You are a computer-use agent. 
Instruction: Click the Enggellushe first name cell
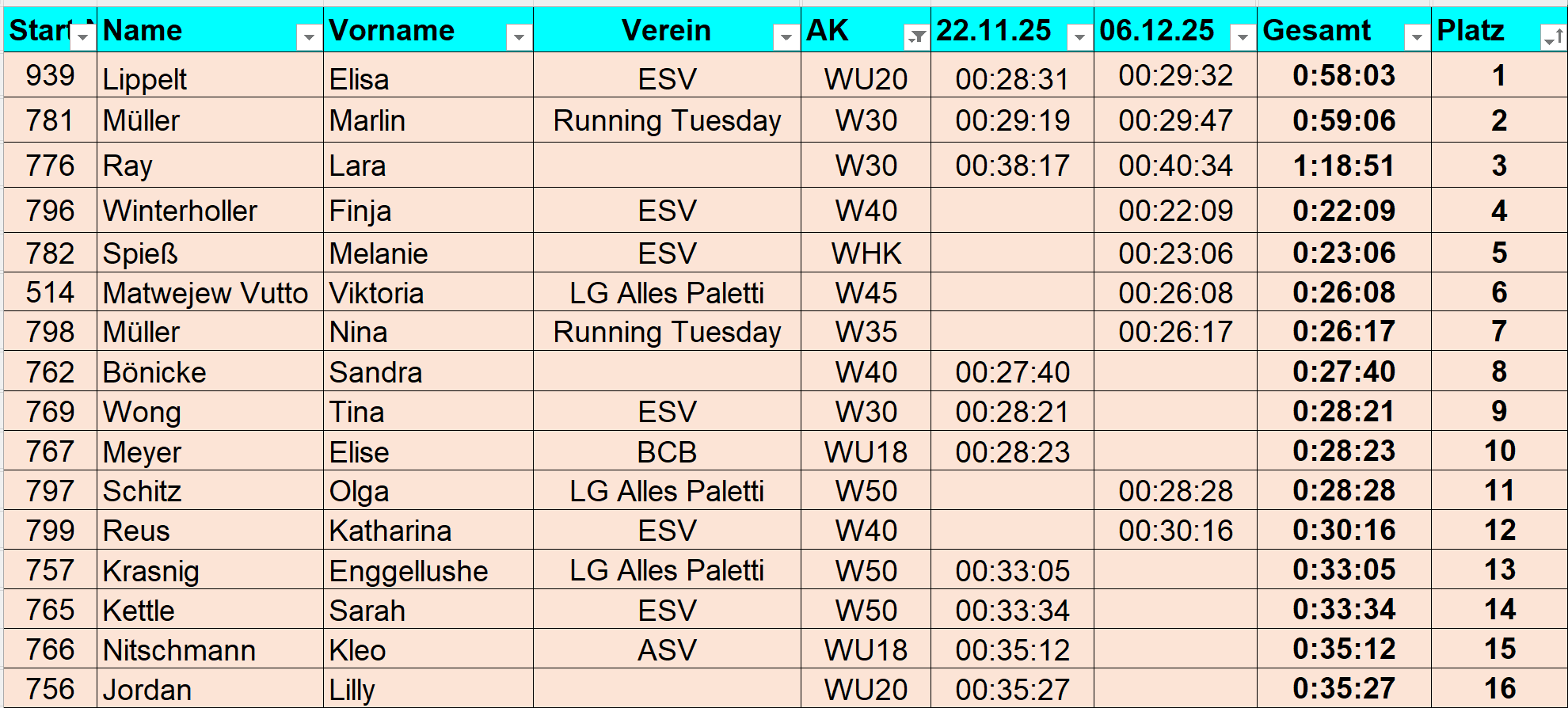(x=409, y=571)
